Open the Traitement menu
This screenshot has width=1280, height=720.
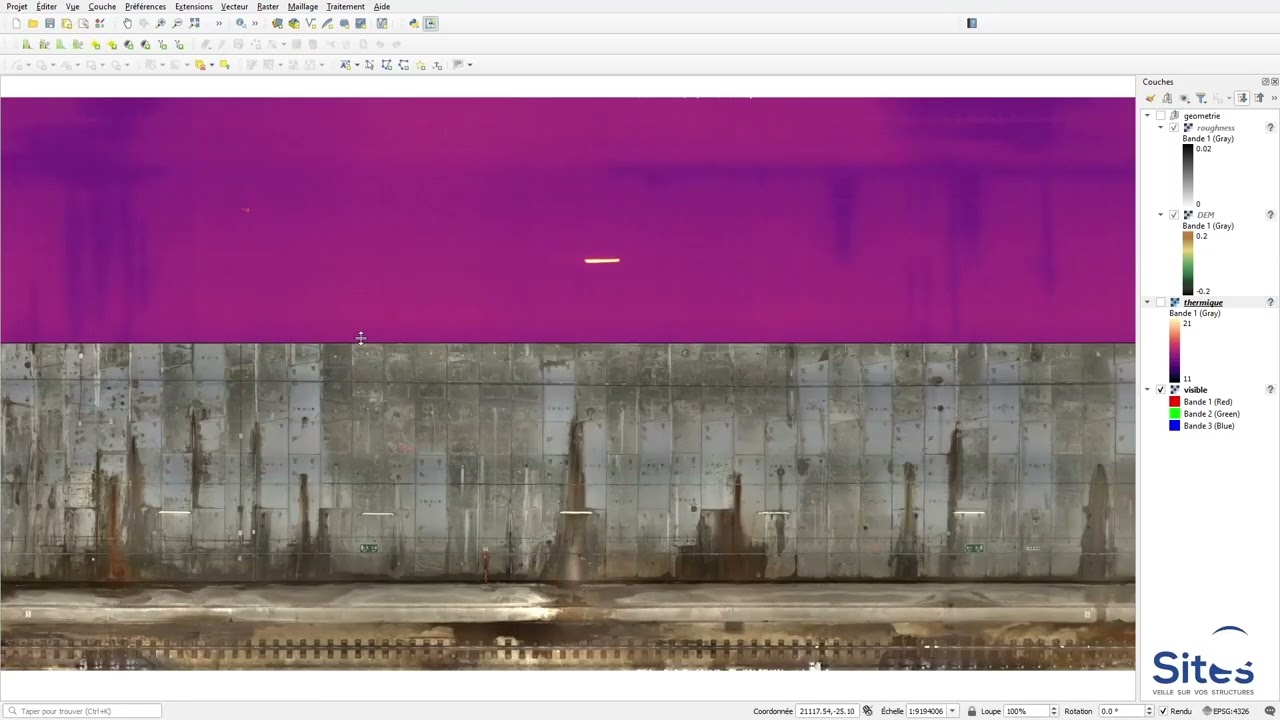tap(345, 6)
